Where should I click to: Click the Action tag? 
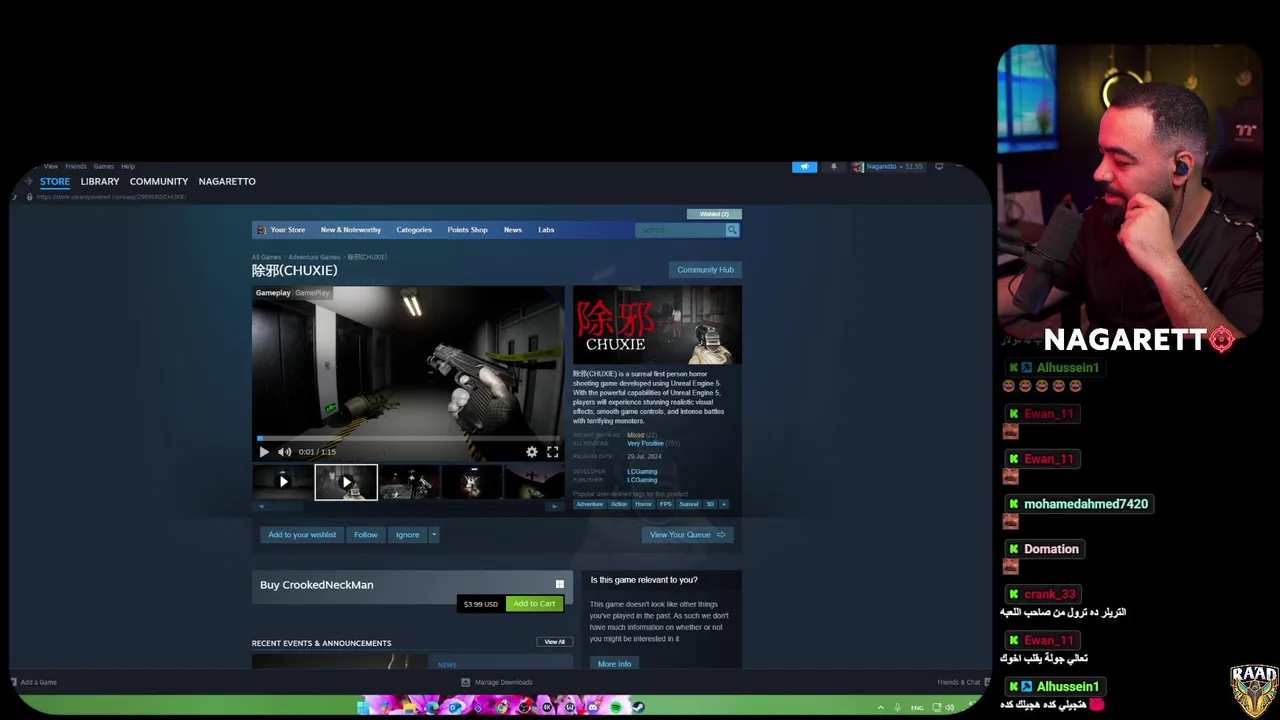click(619, 504)
